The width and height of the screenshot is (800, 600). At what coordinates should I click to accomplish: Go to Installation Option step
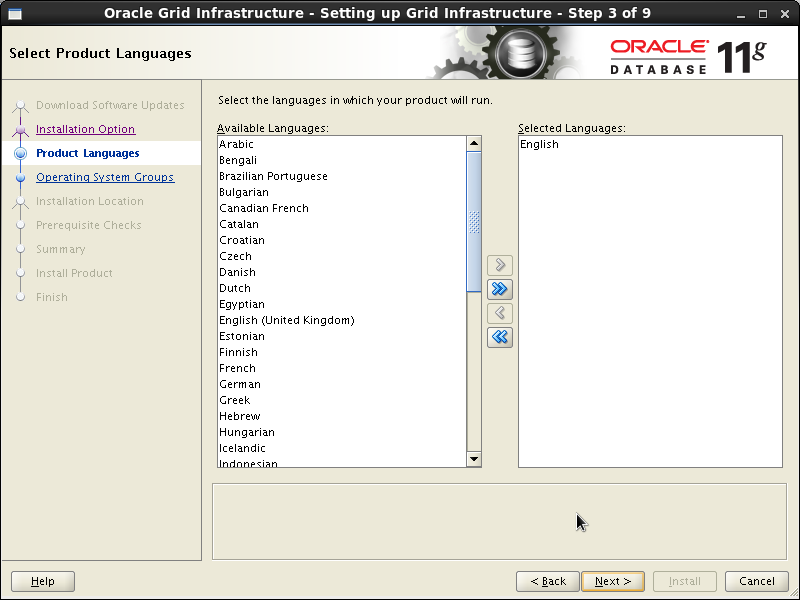click(x=85, y=129)
